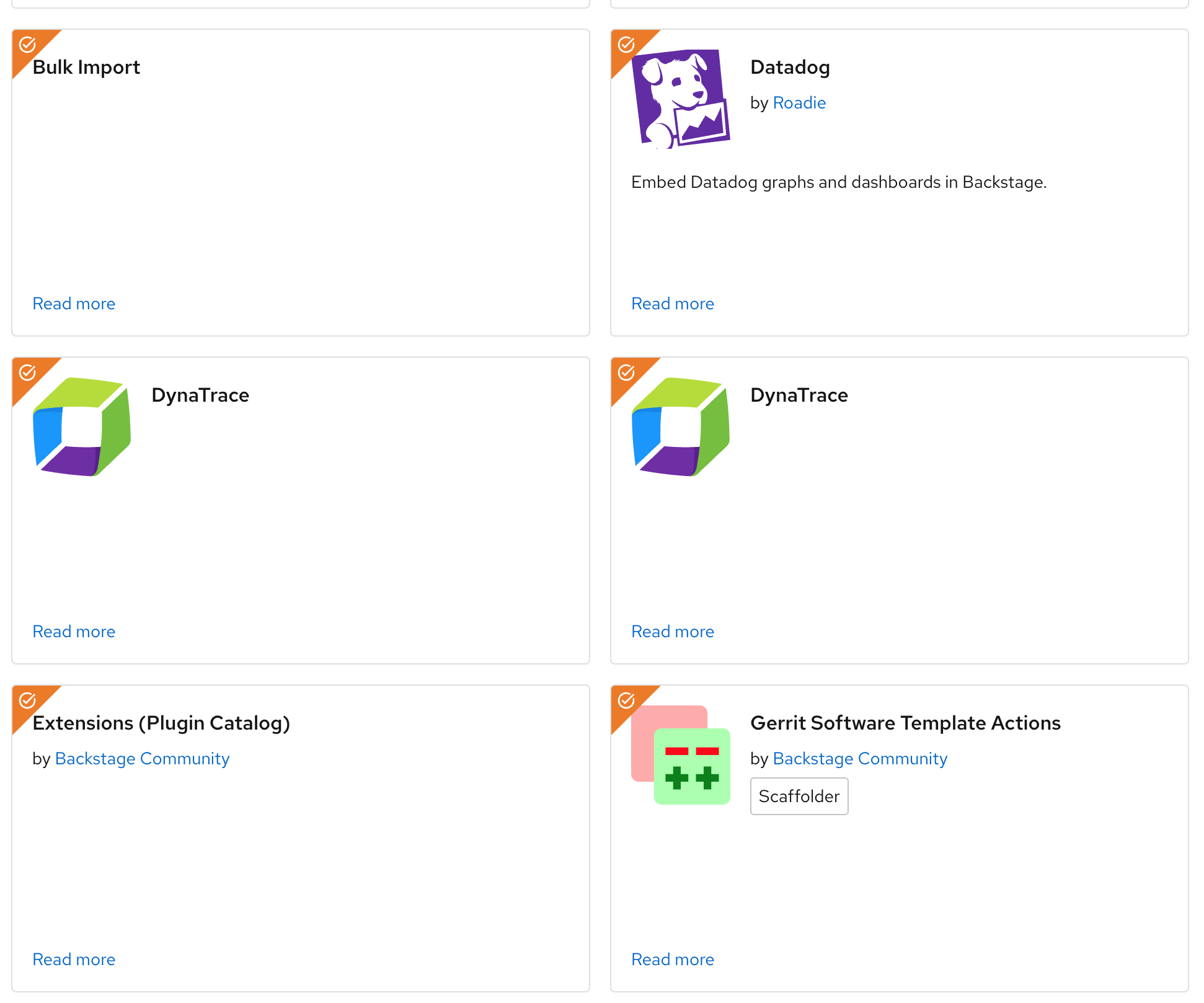Click the Gerrit Software Template Actions logo
Viewport: 1204px width, 1003px height.
pyautogui.click(x=681, y=755)
